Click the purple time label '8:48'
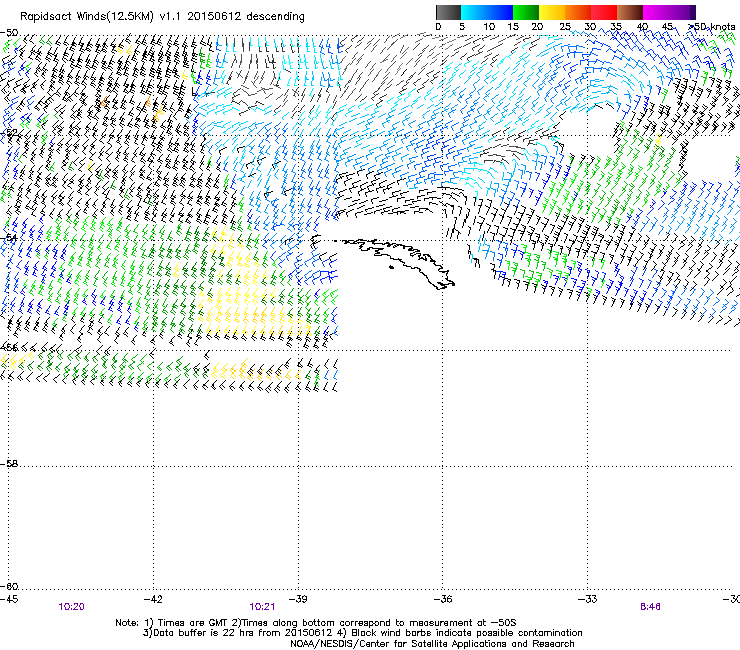The image size is (740, 650). tap(650, 607)
